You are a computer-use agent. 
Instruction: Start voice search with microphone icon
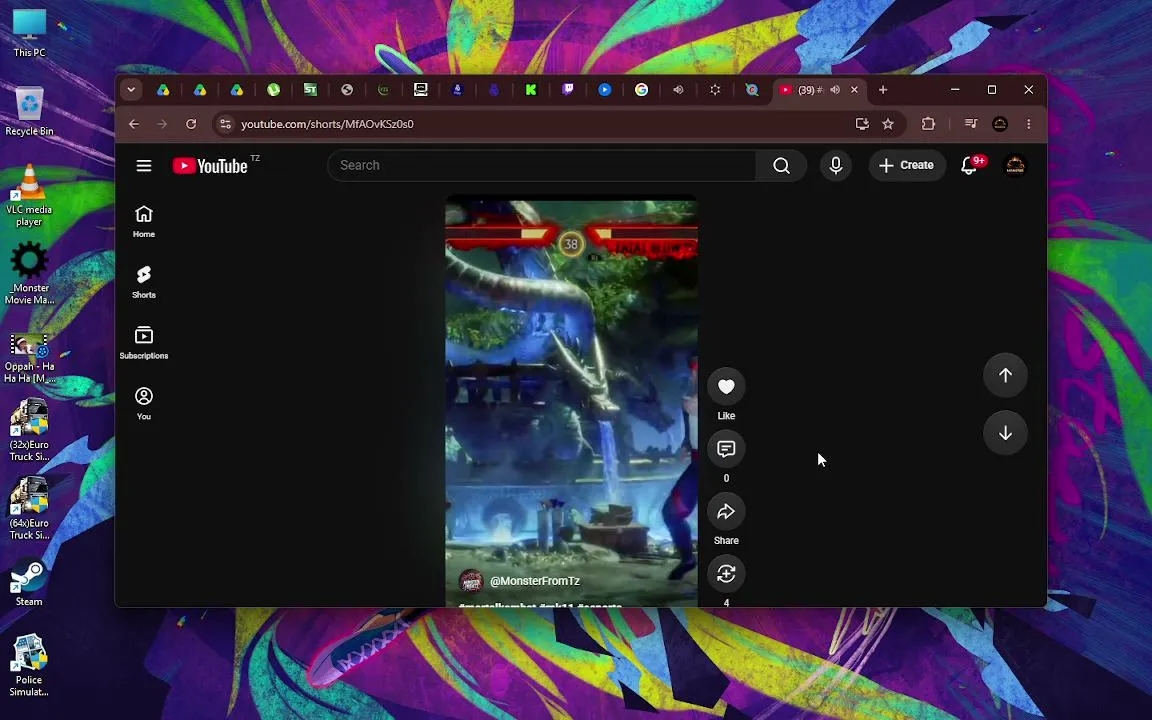pos(835,165)
